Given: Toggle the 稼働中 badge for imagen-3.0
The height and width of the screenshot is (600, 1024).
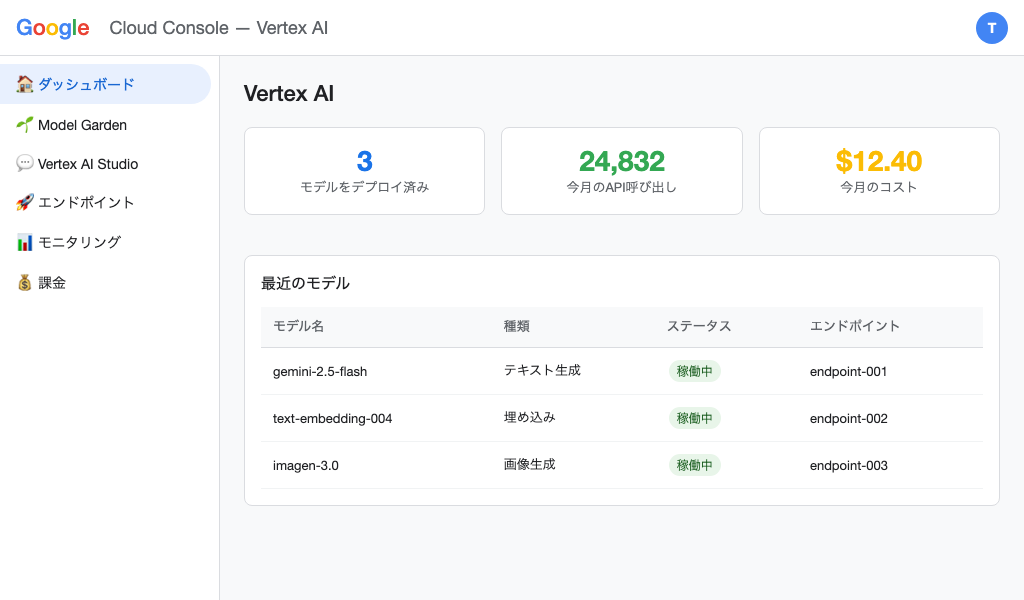Looking at the screenshot, I should (x=694, y=465).
